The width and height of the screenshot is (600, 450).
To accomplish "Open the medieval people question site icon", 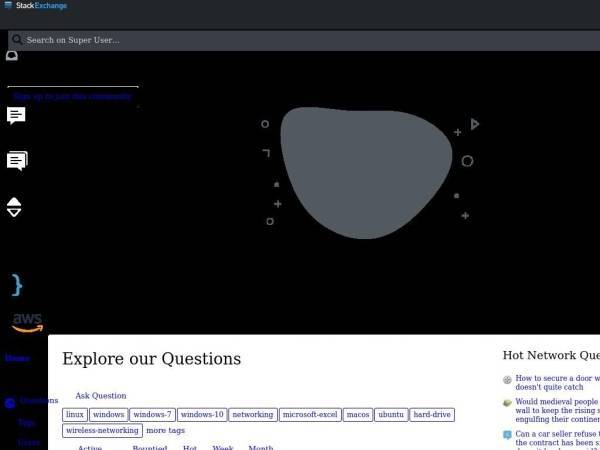I will coord(507,403).
